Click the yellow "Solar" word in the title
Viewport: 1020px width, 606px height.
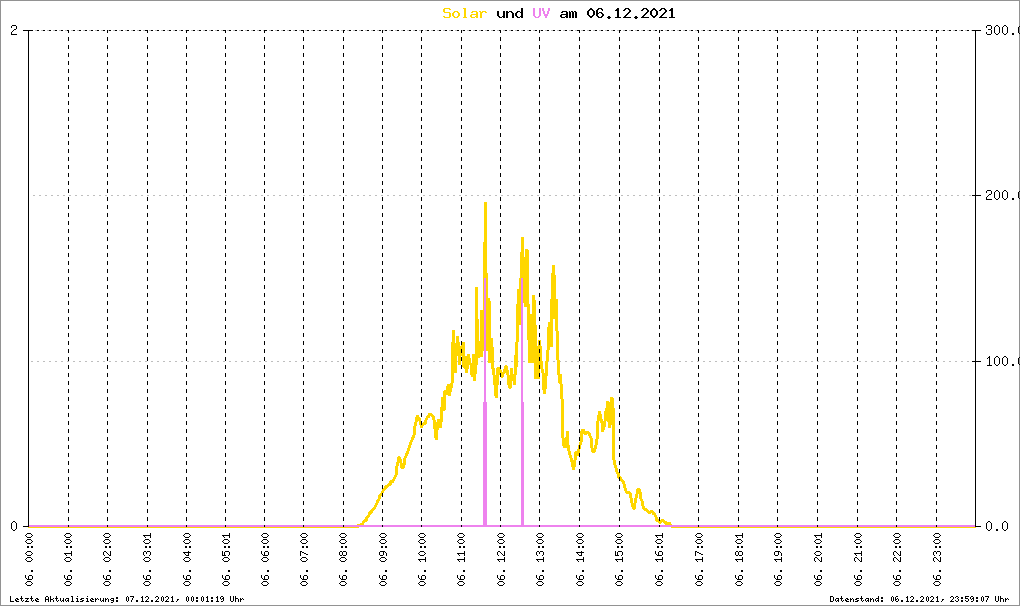click(465, 13)
